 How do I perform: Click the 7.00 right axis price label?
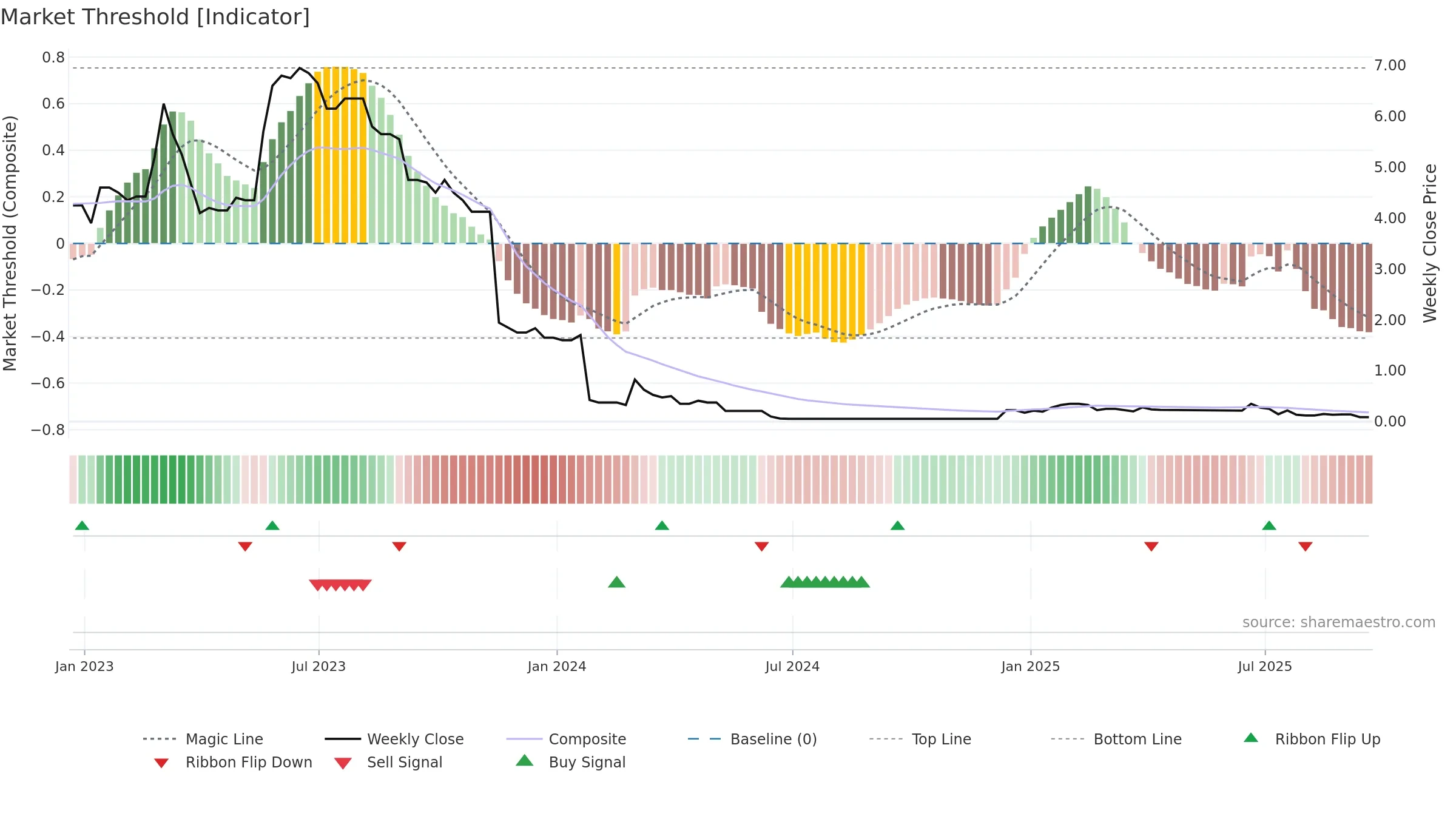click(1390, 66)
